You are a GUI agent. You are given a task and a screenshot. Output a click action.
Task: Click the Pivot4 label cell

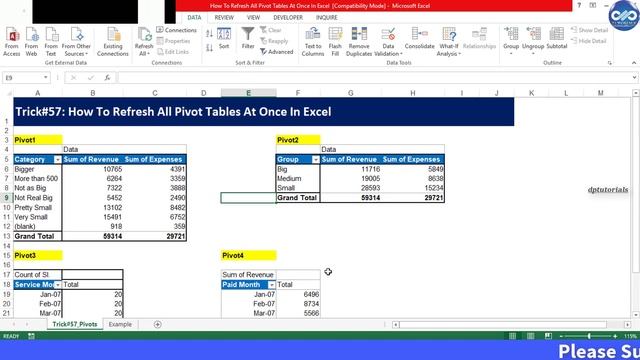click(x=249, y=256)
